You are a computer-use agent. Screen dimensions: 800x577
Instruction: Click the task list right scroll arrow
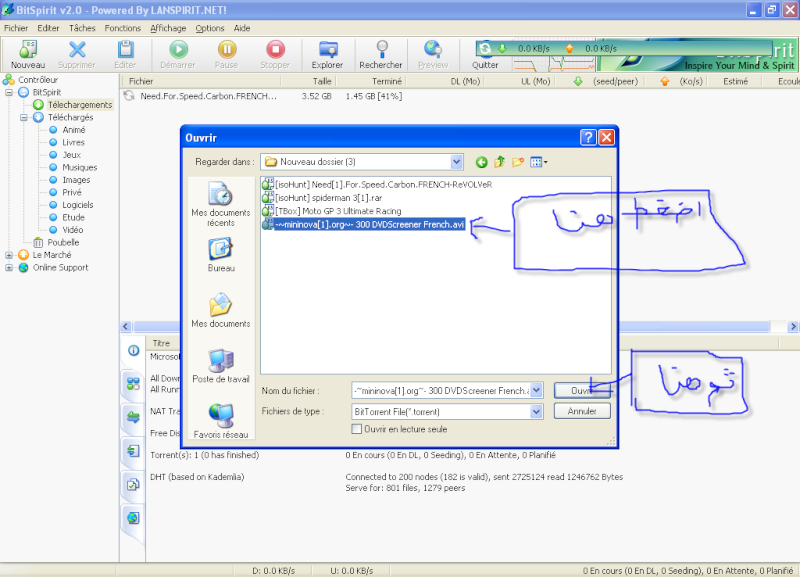(793, 327)
